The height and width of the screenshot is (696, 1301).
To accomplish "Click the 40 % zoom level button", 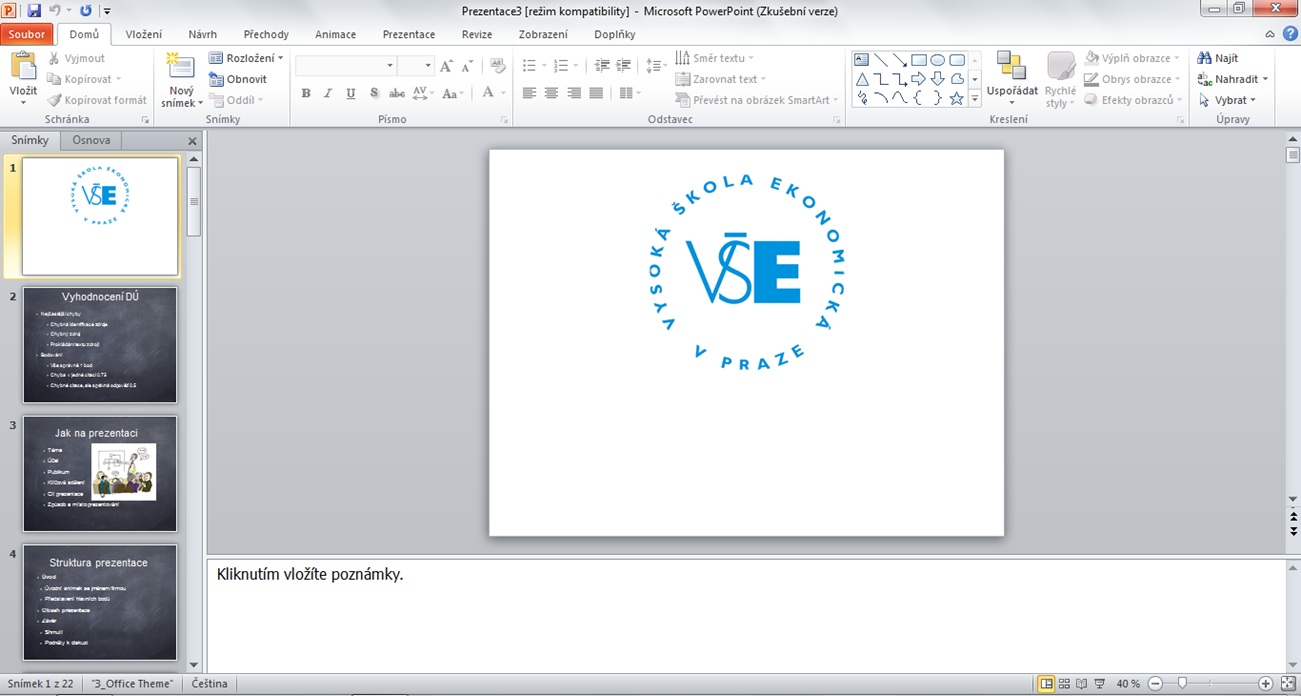I will coord(1128,684).
